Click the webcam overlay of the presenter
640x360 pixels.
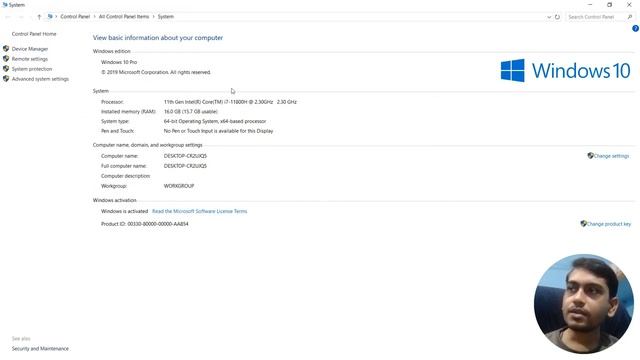pyautogui.click(x=584, y=304)
